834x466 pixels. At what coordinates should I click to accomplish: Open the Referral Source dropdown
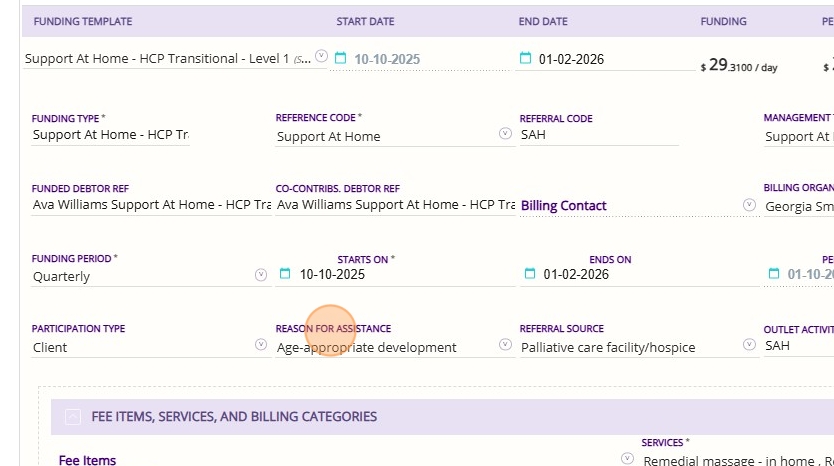[749, 345]
